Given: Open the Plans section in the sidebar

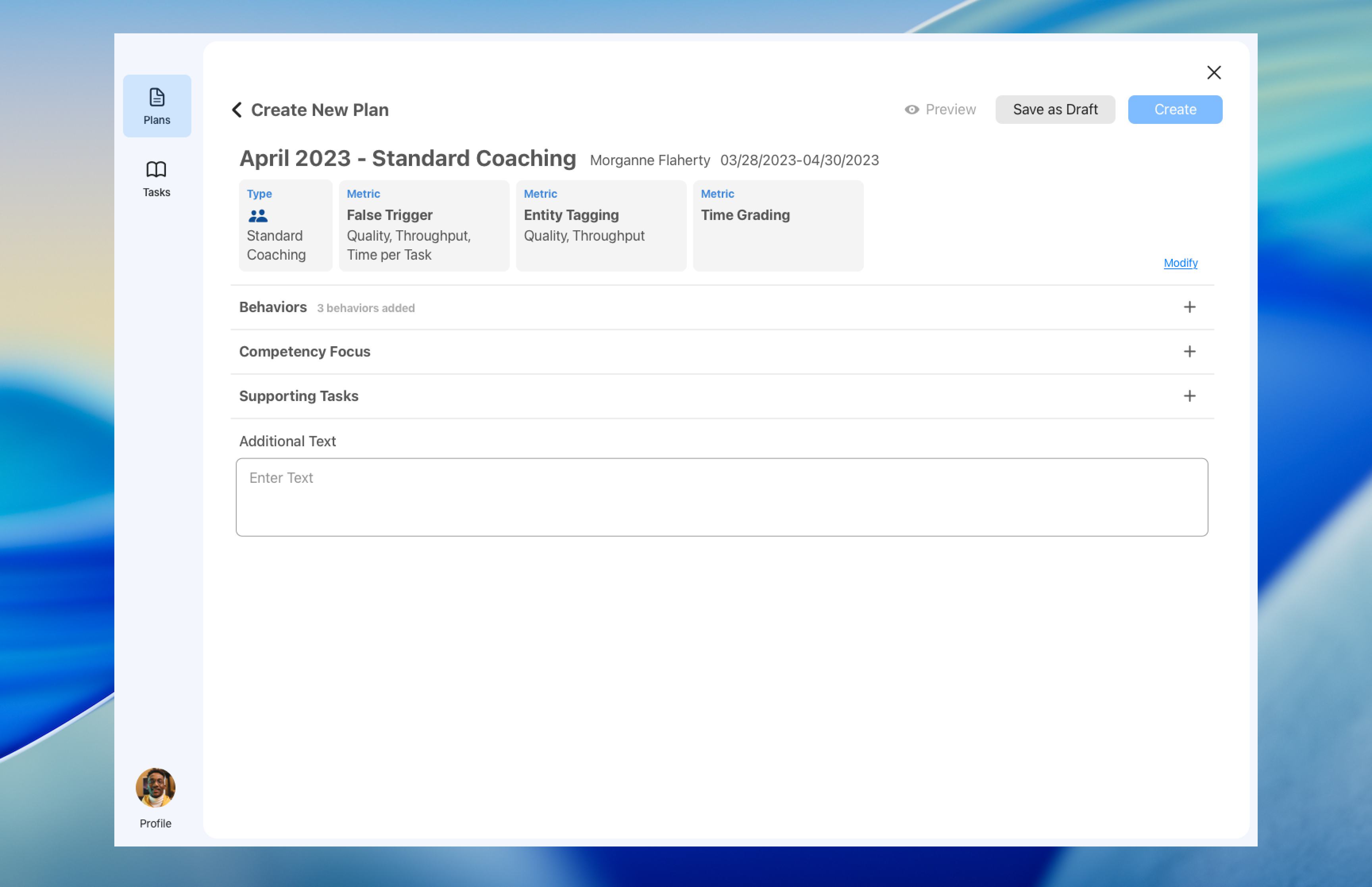Looking at the screenshot, I should click(156, 106).
